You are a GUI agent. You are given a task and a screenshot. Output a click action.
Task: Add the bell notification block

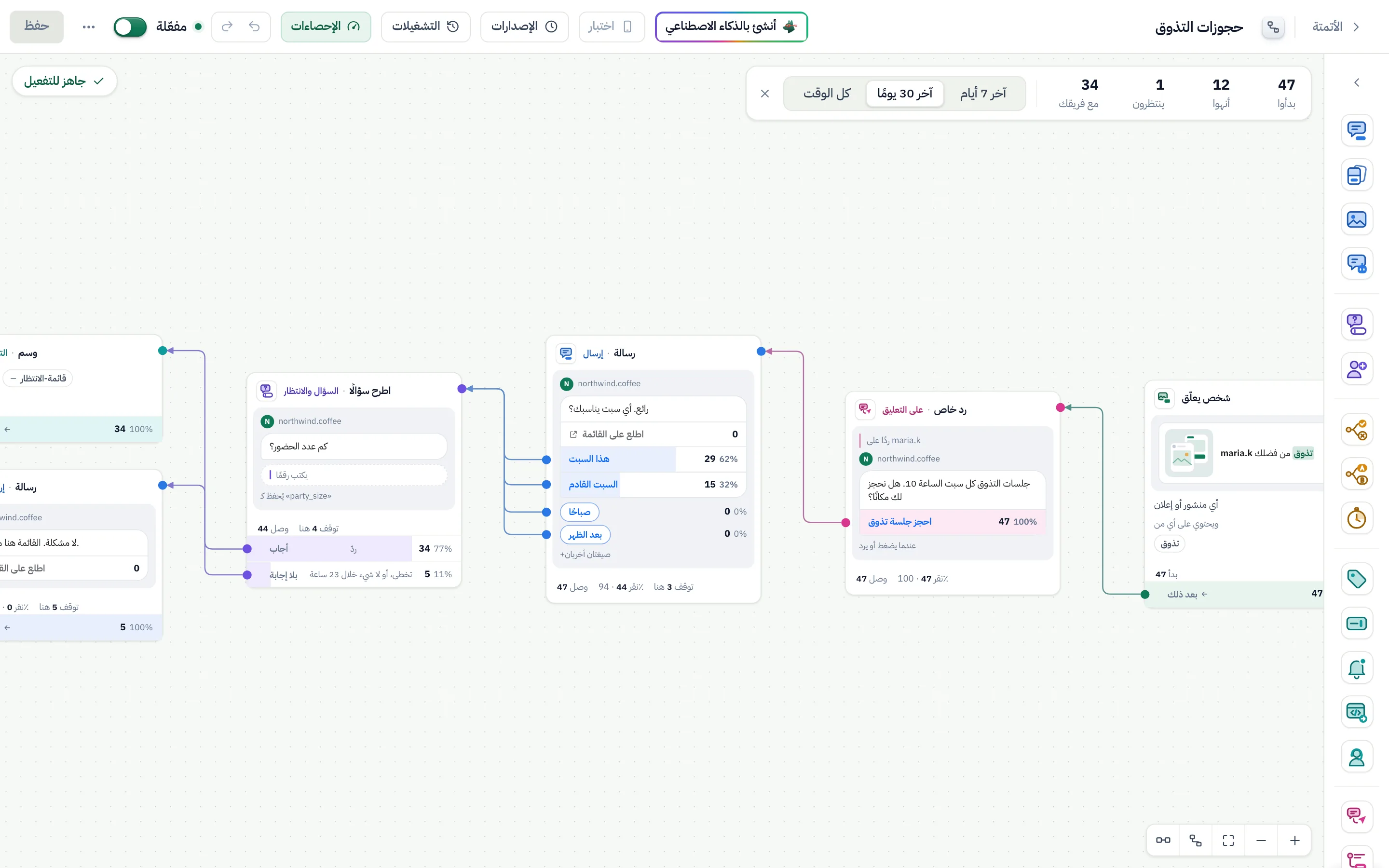pyautogui.click(x=1356, y=668)
